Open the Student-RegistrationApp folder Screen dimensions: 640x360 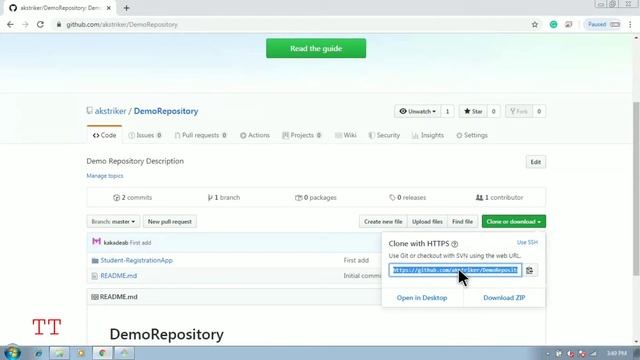(136, 260)
